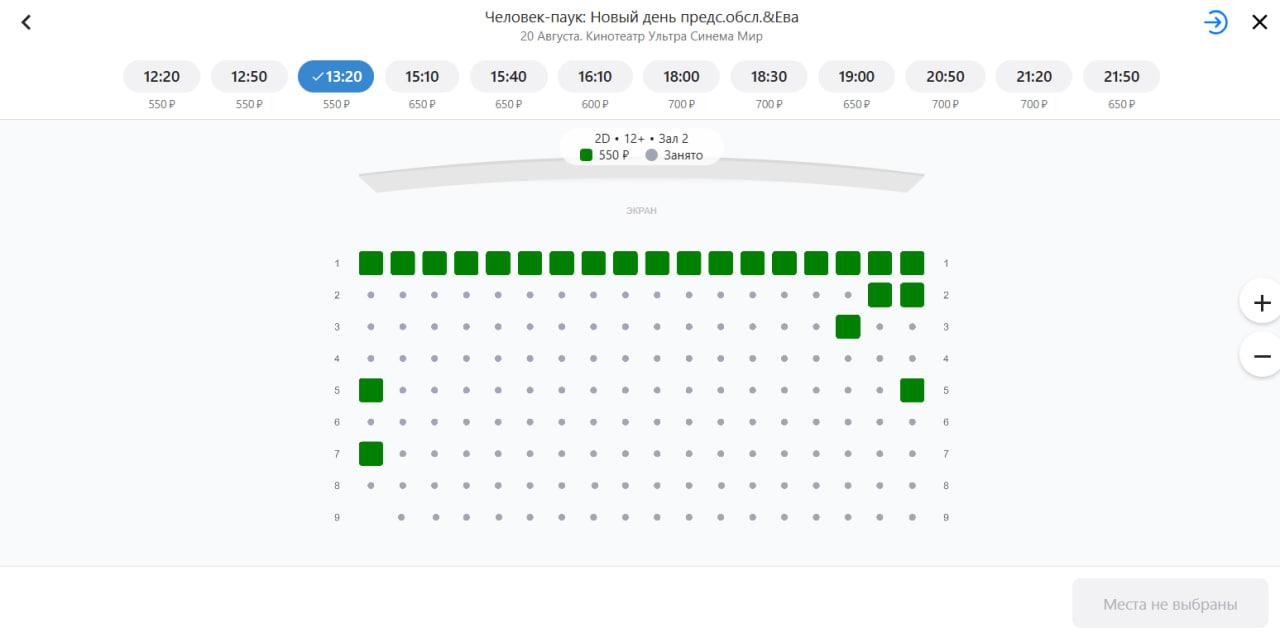Select rightmost green seat in row 5

(x=912, y=390)
